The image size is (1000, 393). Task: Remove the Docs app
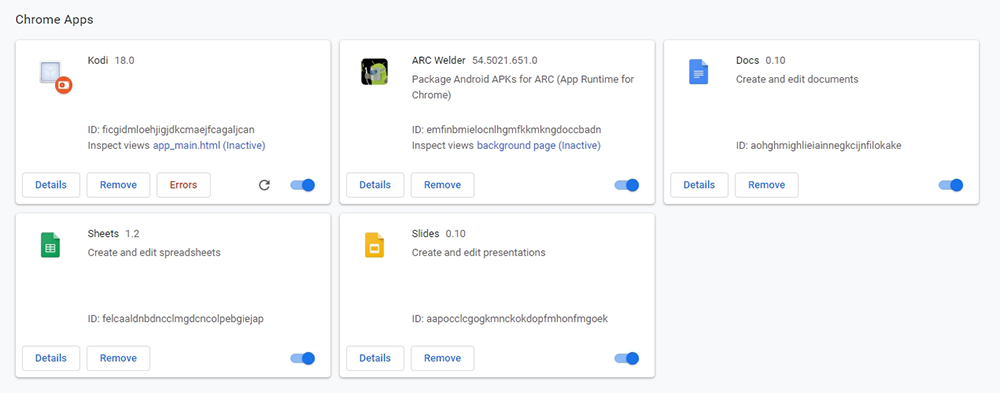767,185
